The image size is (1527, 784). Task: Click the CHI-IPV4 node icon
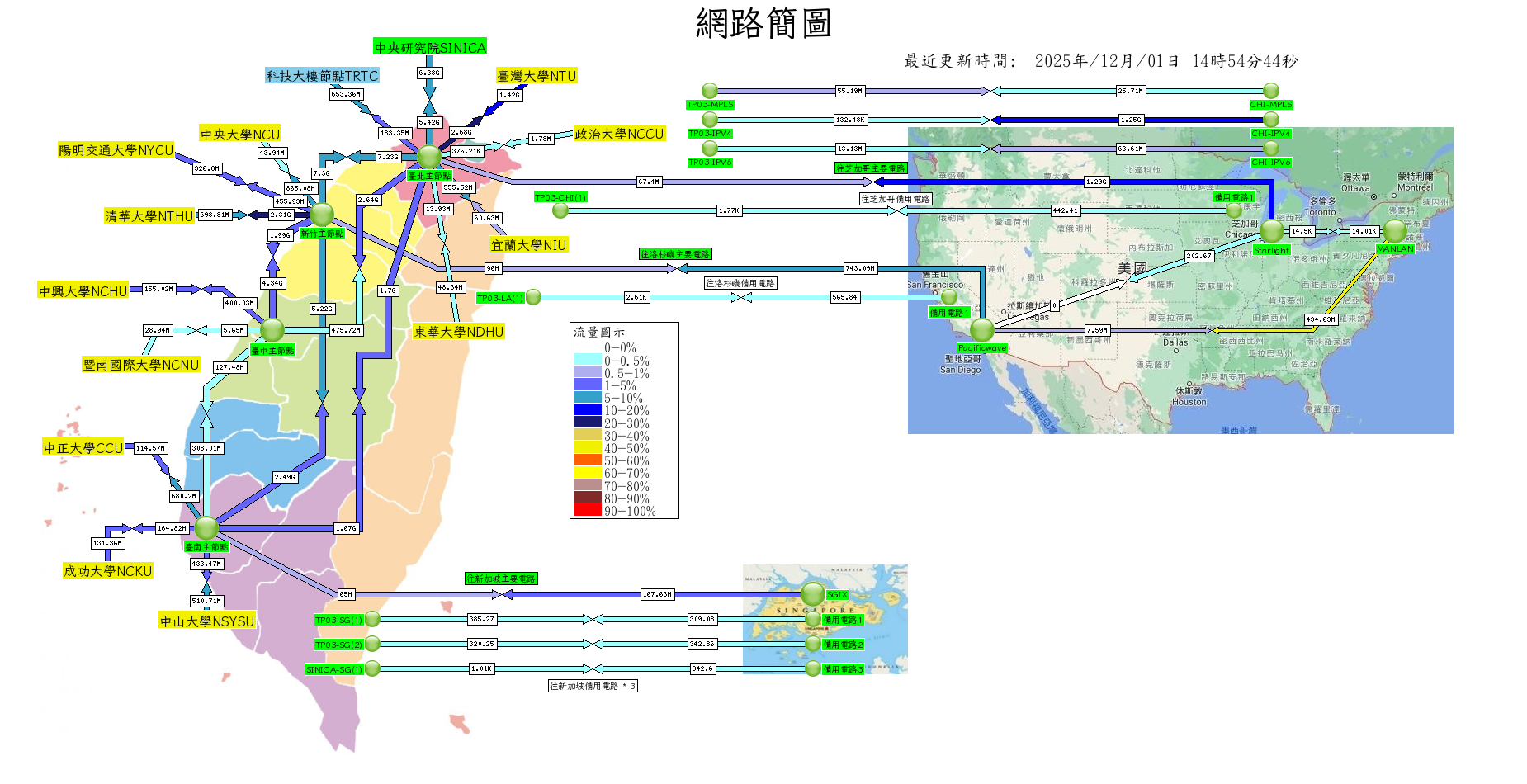[1271, 120]
